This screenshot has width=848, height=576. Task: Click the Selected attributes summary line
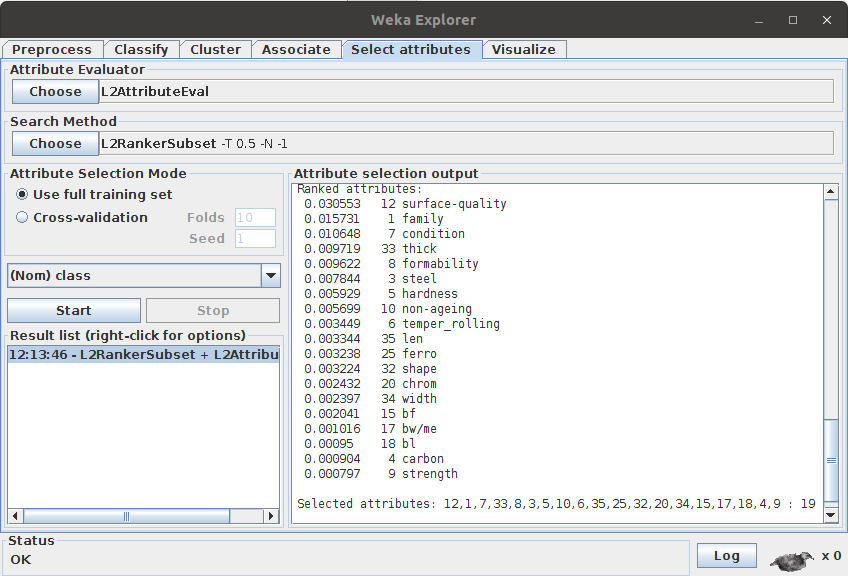556,504
